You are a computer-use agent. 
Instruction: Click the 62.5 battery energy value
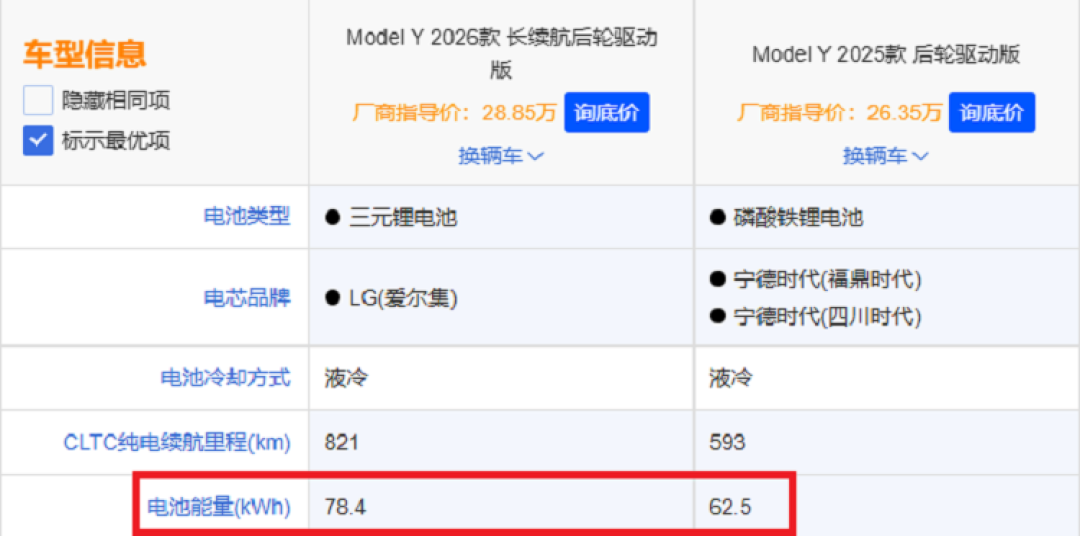730,508
